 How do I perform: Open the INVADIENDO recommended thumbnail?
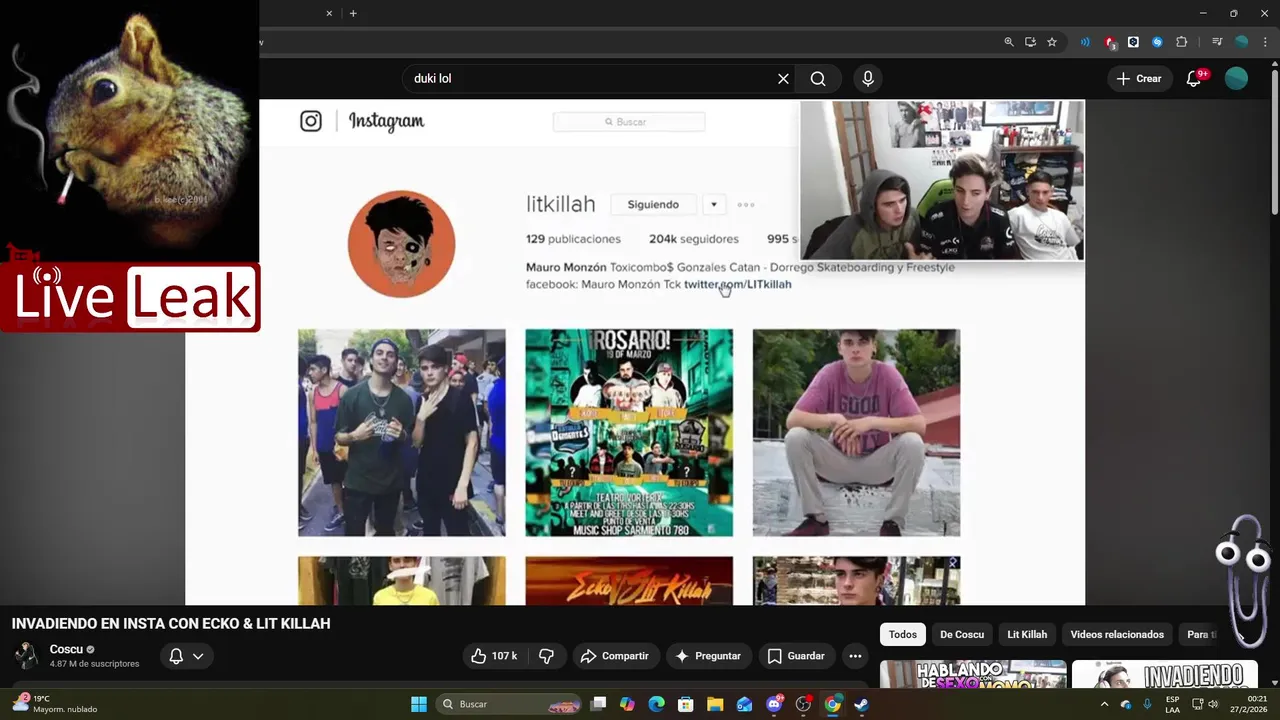tap(1164, 675)
